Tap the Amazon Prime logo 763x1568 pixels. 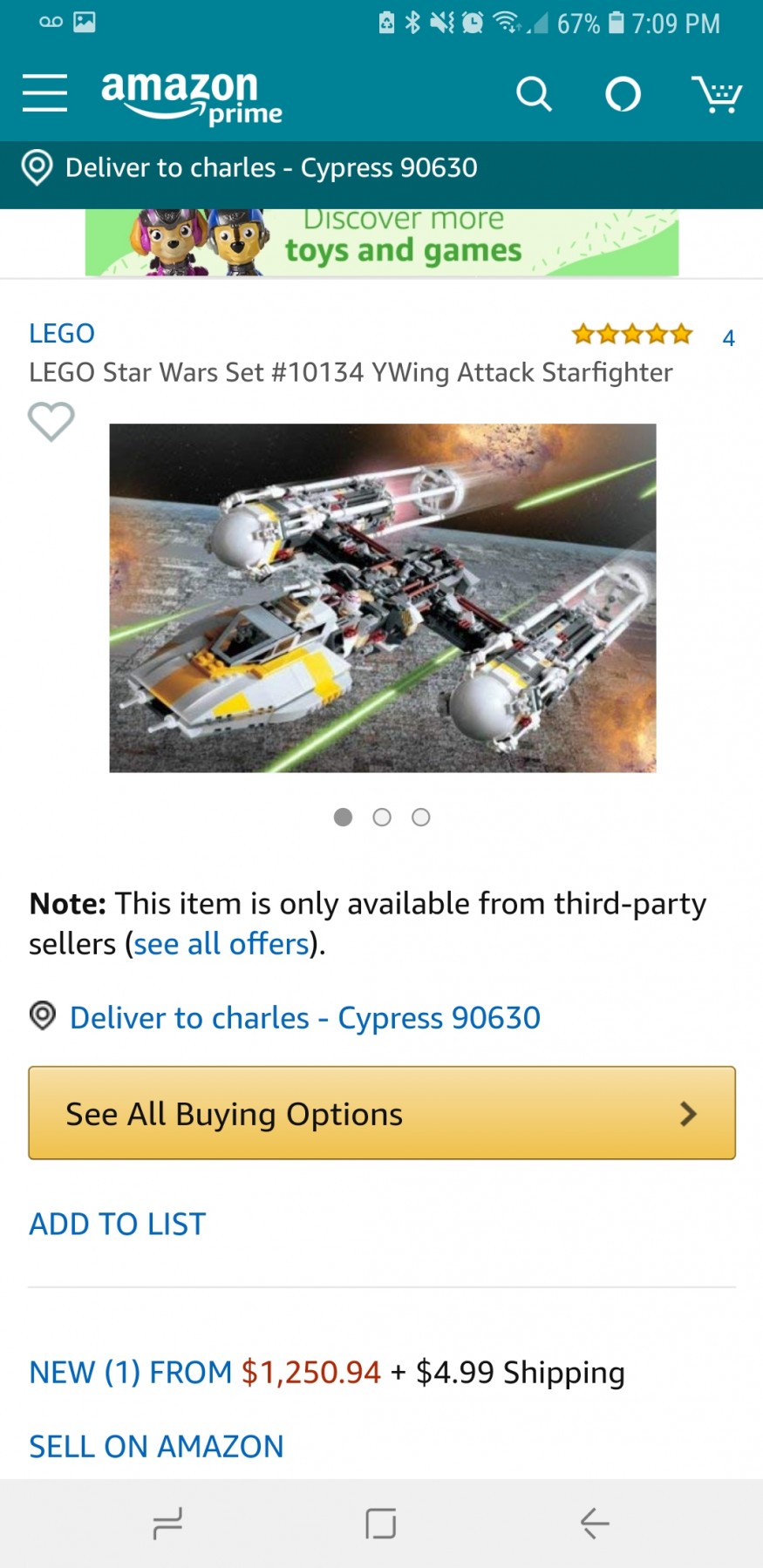coord(192,98)
